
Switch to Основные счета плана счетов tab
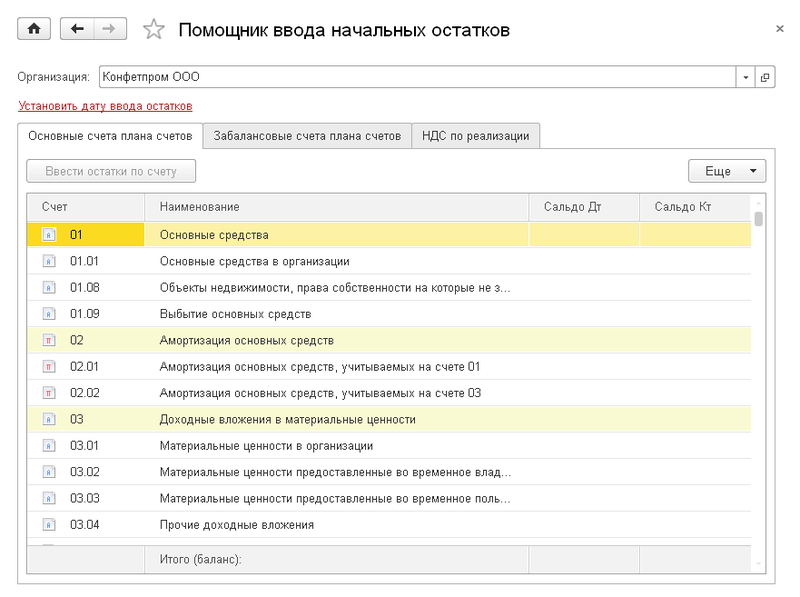point(110,136)
